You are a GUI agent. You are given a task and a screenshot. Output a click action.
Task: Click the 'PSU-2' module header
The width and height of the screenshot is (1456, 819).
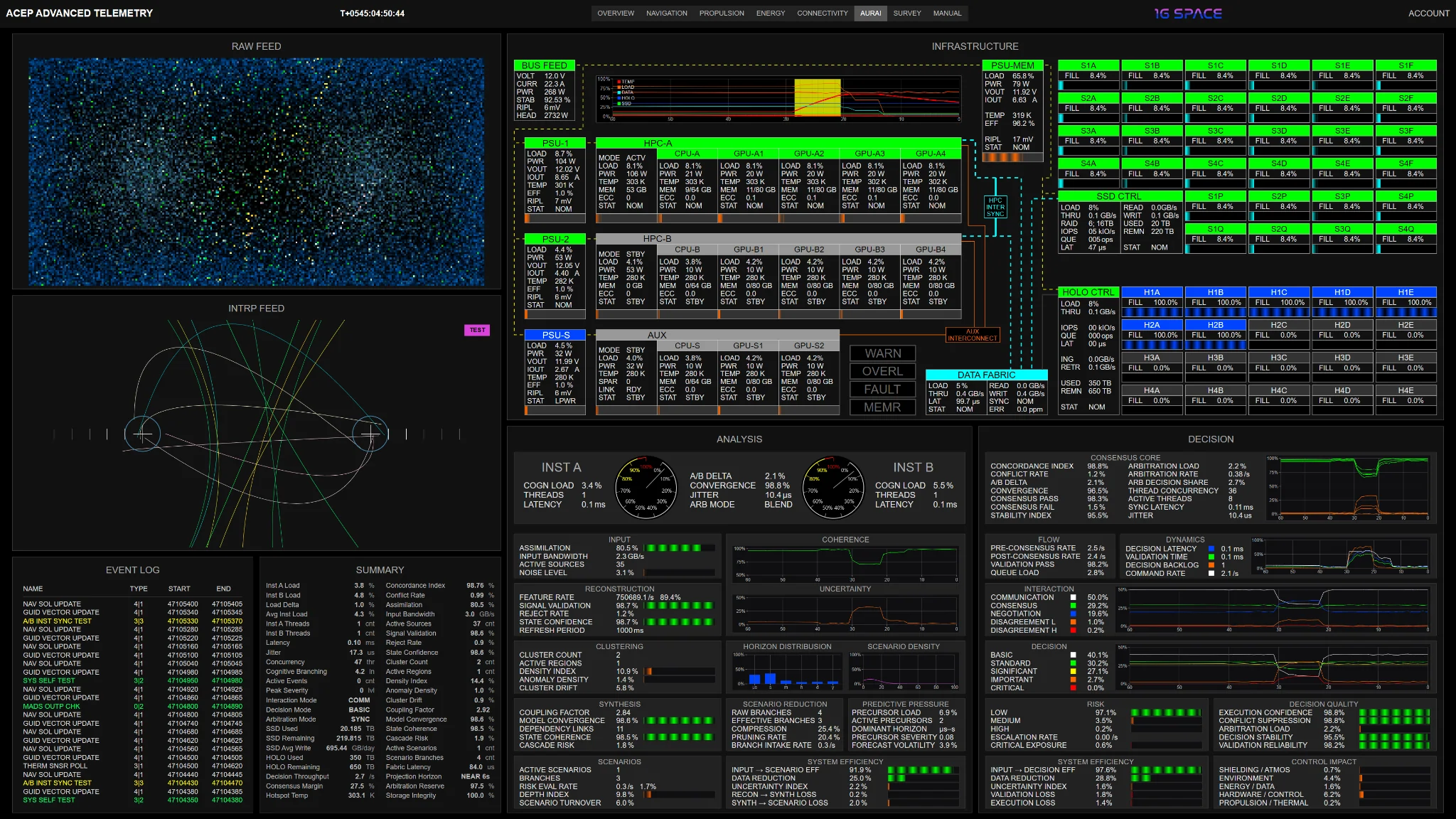point(555,239)
